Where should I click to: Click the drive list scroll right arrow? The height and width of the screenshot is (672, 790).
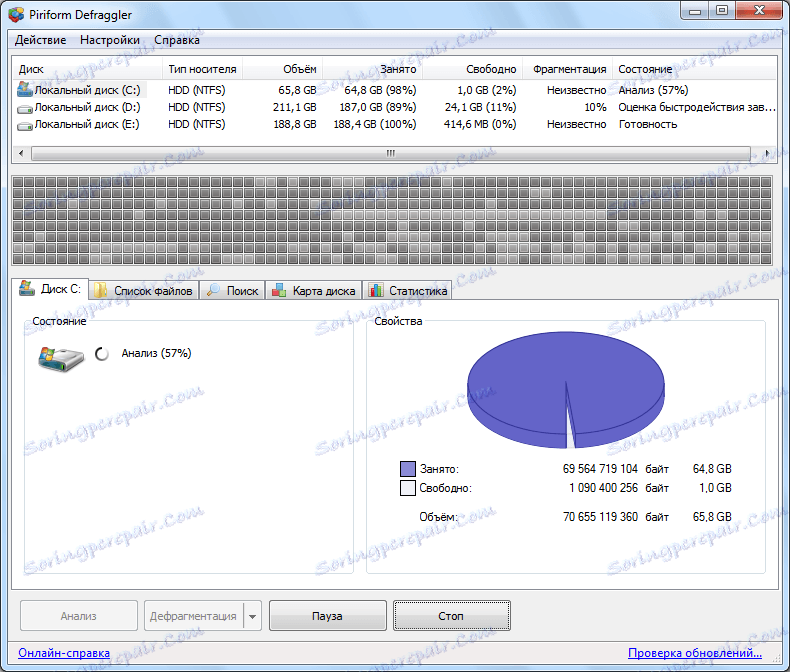766,153
